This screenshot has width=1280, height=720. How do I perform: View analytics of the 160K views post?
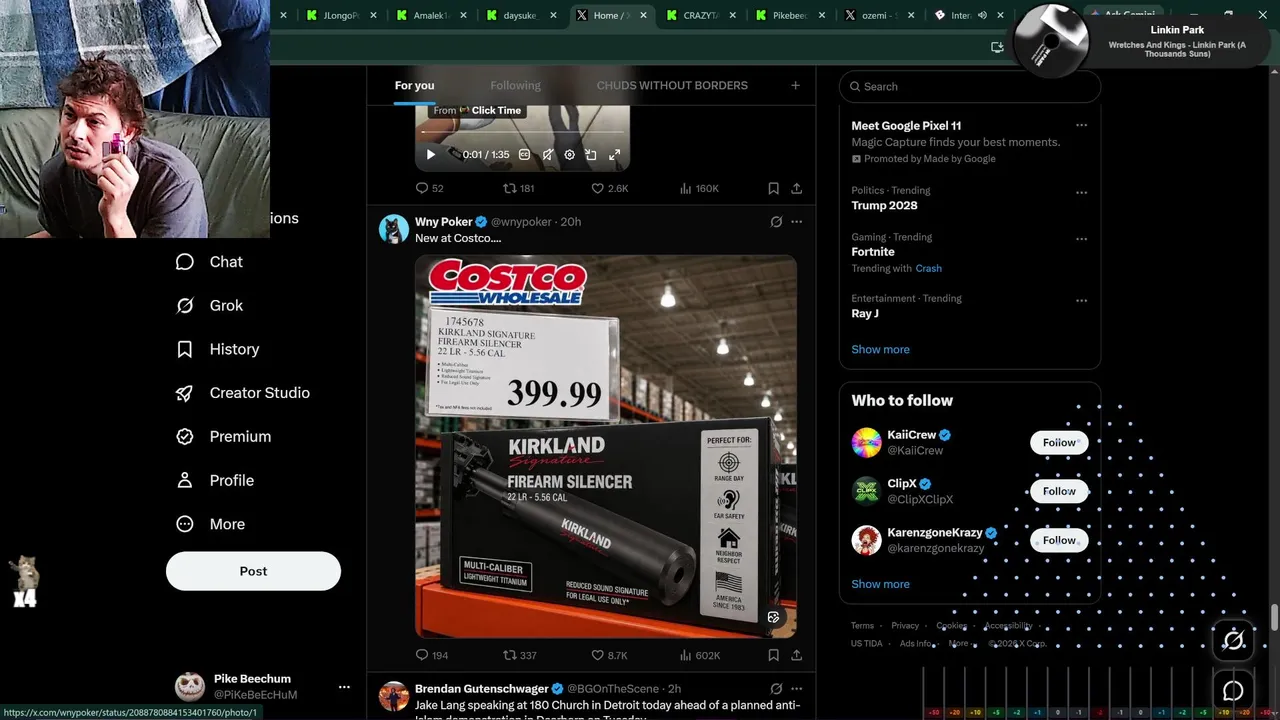pos(699,188)
